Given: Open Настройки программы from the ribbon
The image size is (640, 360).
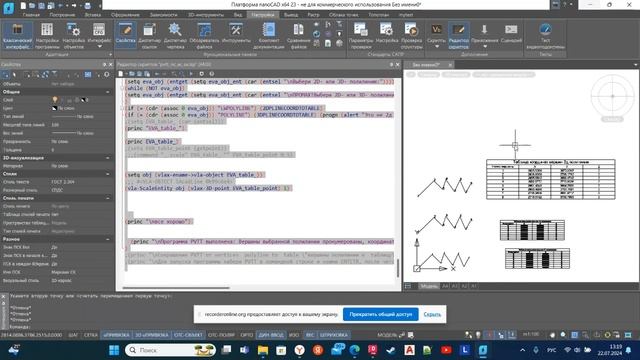Looking at the screenshot, I should point(47,36).
